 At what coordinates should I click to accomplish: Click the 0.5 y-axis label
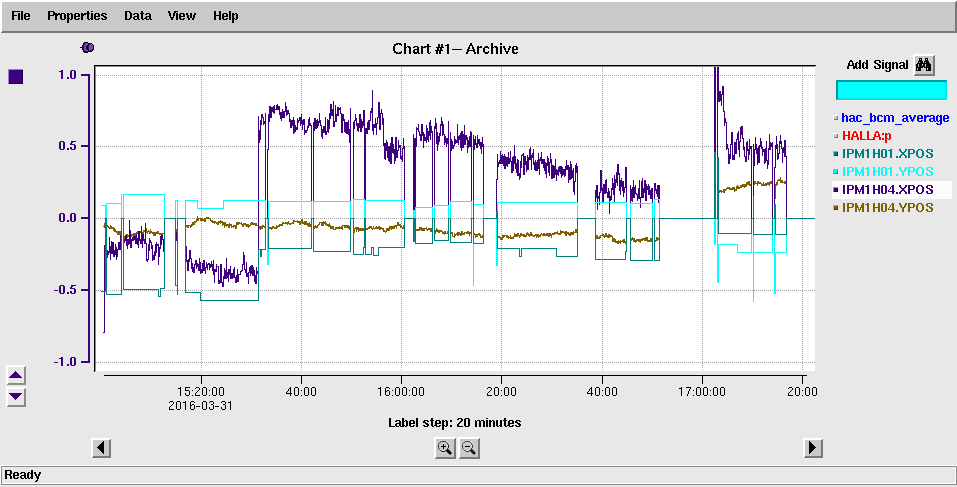pos(67,146)
